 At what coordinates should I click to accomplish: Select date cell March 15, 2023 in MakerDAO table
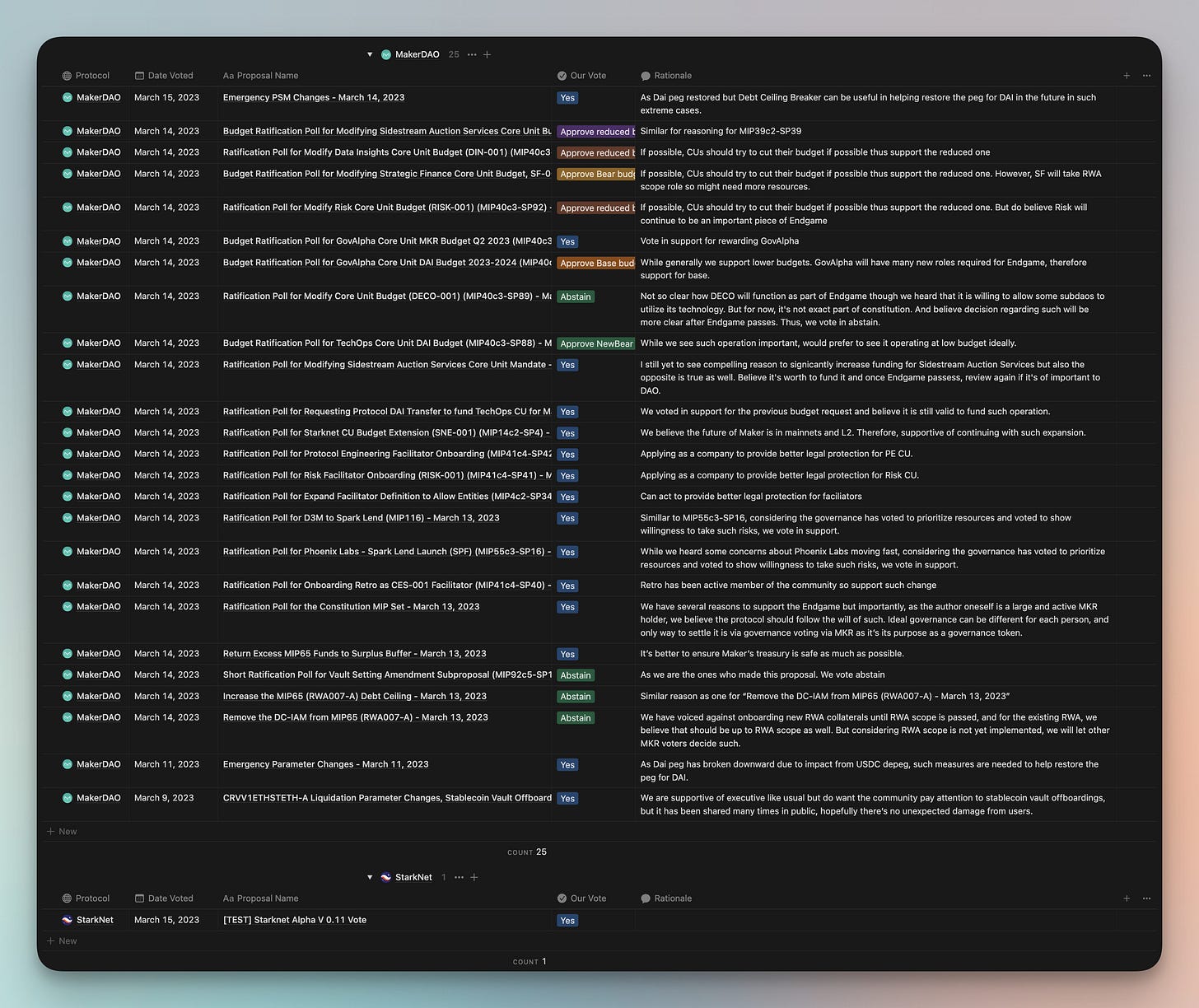point(166,97)
